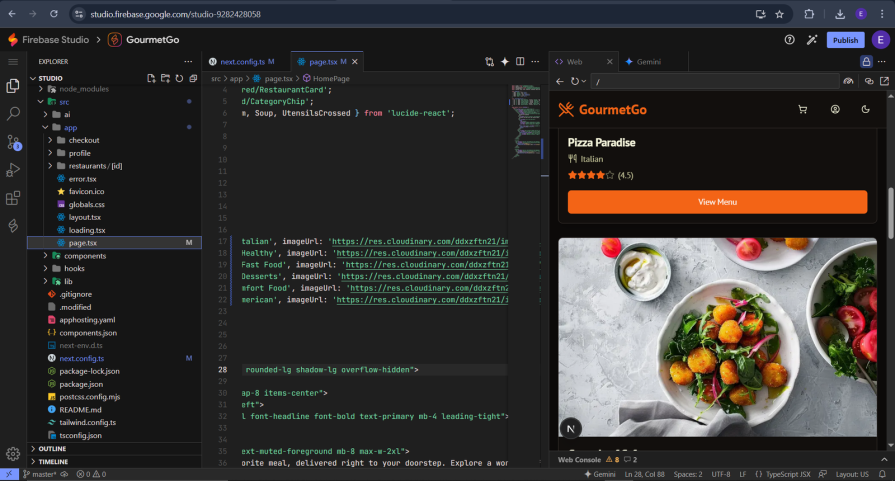
Task: Click the Next.js dev indicator badge
Action: point(570,428)
